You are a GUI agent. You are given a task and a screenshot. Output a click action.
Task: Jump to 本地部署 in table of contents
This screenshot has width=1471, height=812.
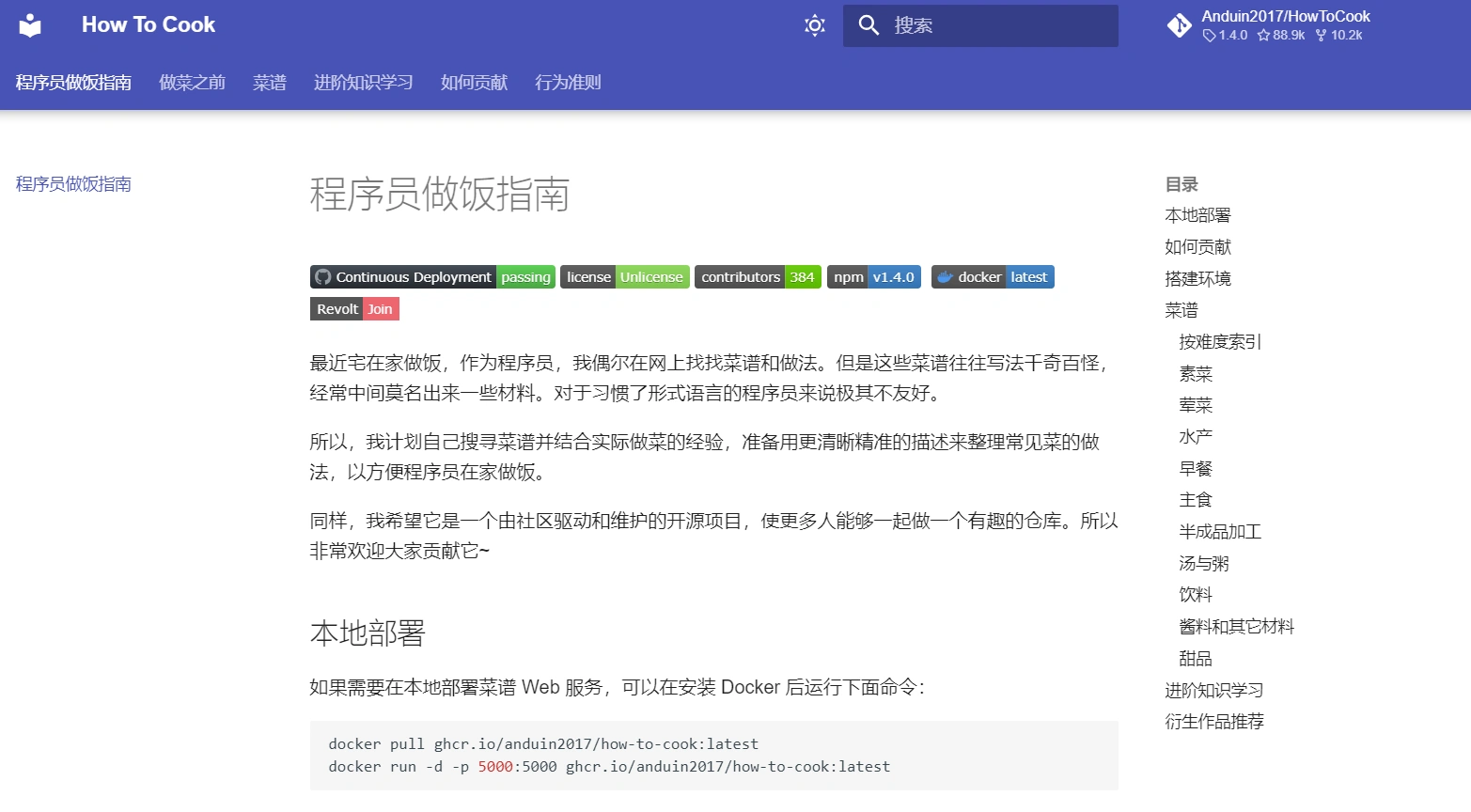coord(1197,215)
